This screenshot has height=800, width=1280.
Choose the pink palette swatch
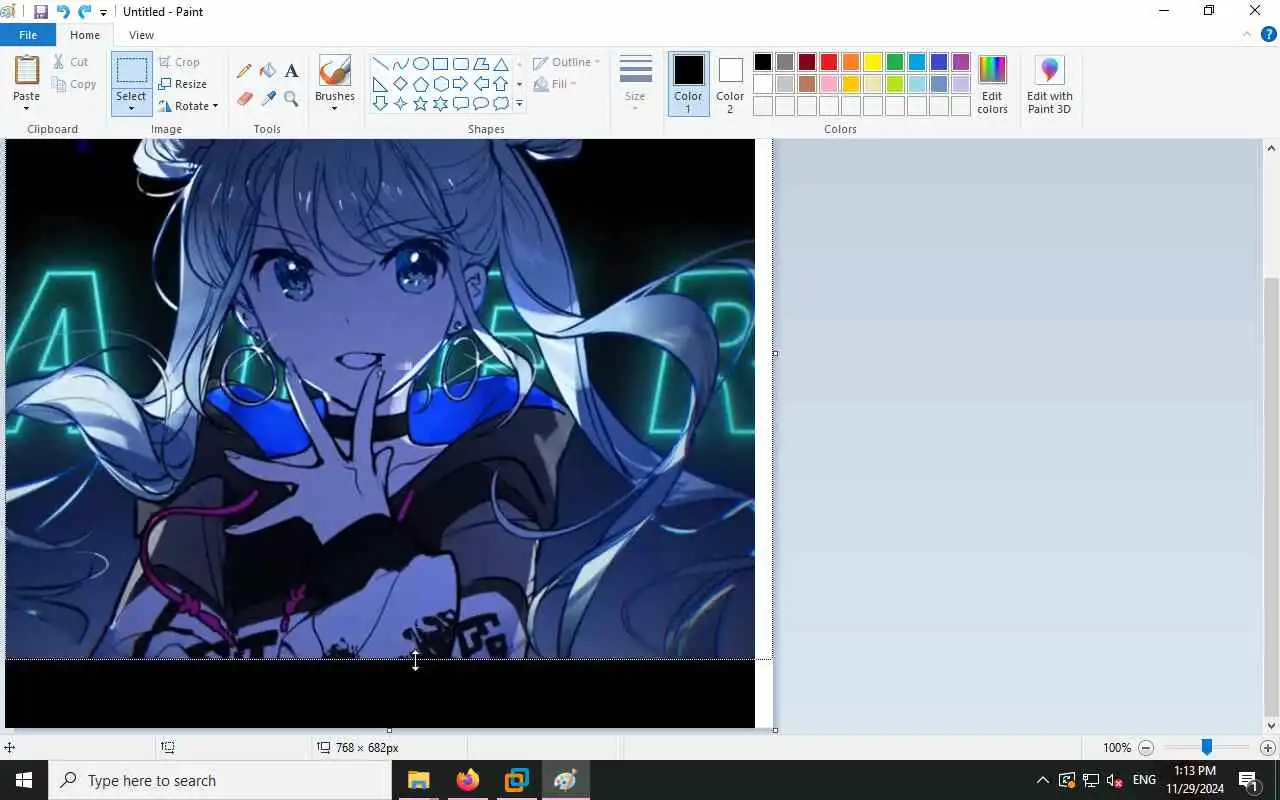click(x=829, y=84)
